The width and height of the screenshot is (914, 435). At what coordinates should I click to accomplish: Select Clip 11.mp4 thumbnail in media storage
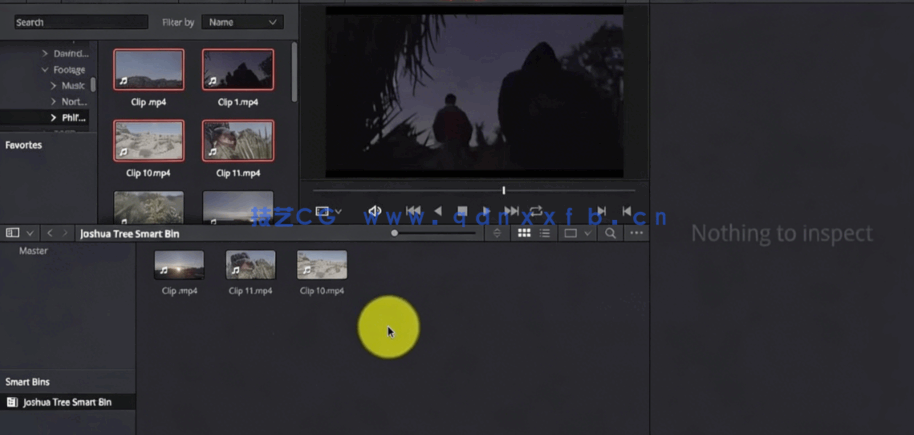238,141
